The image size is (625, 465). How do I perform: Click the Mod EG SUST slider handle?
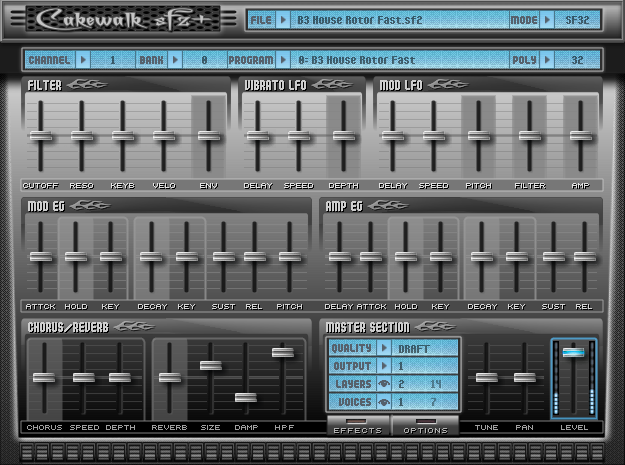point(224,257)
